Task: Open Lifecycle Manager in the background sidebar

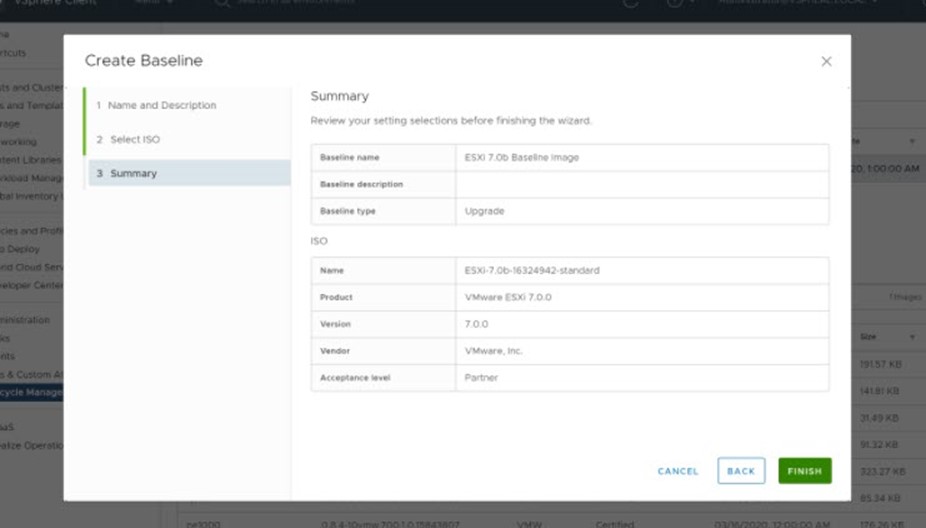Action: pyautogui.click(x=31, y=392)
